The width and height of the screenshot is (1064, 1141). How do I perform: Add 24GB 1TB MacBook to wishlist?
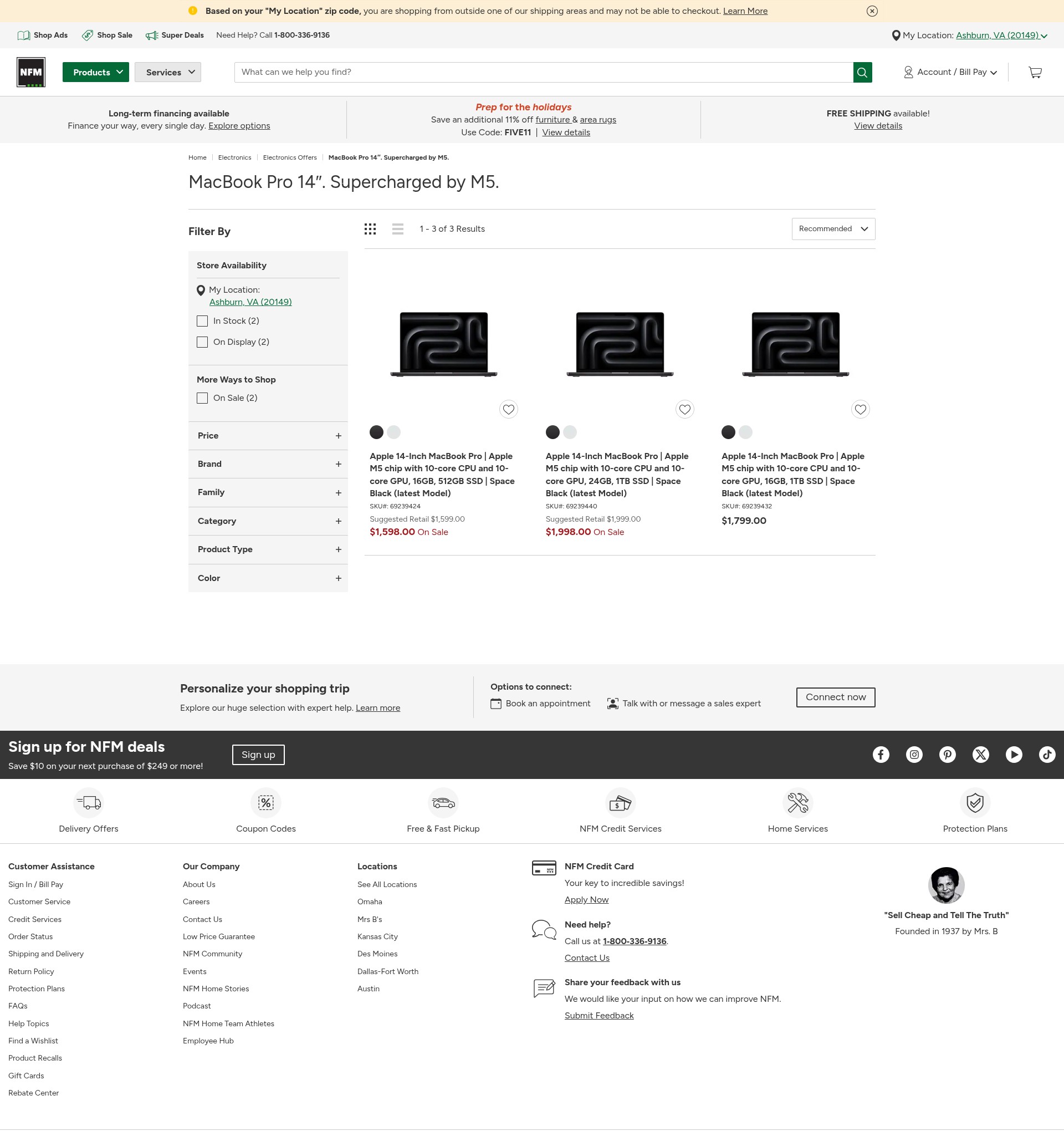pyautogui.click(x=684, y=409)
